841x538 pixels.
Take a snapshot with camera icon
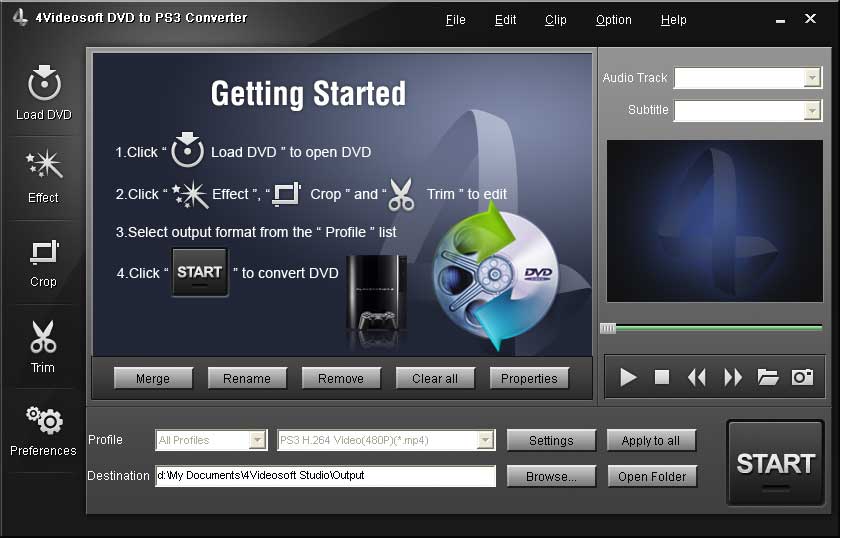pos(802,377)
